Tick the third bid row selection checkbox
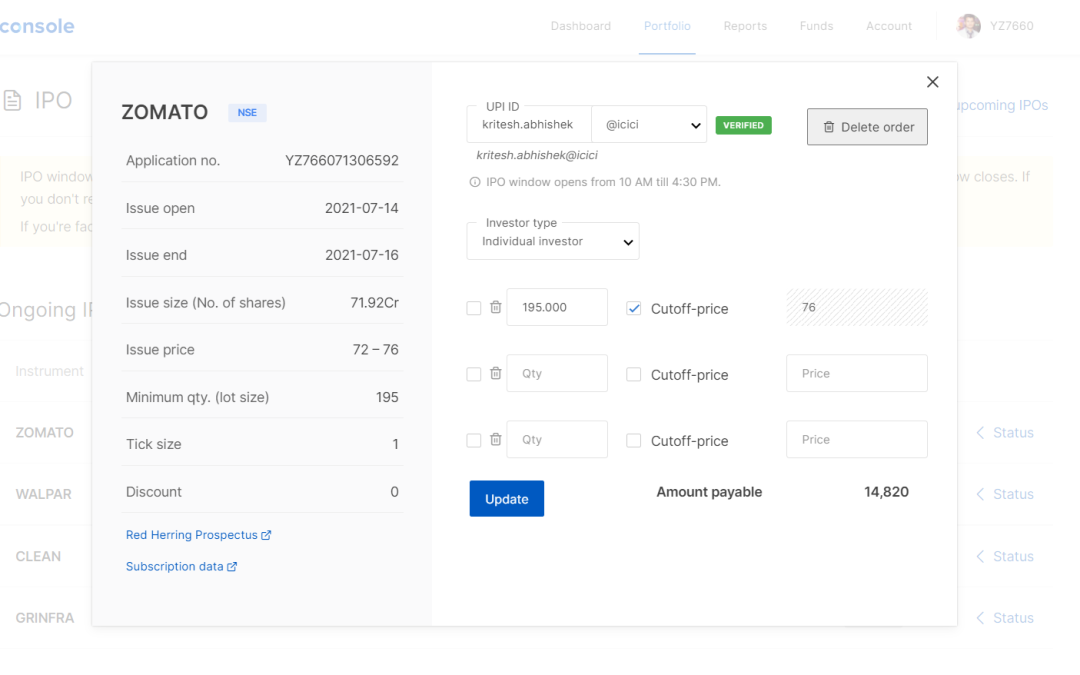The width and height of the screenshot is (1080, 675). click(x=474, y=440)
